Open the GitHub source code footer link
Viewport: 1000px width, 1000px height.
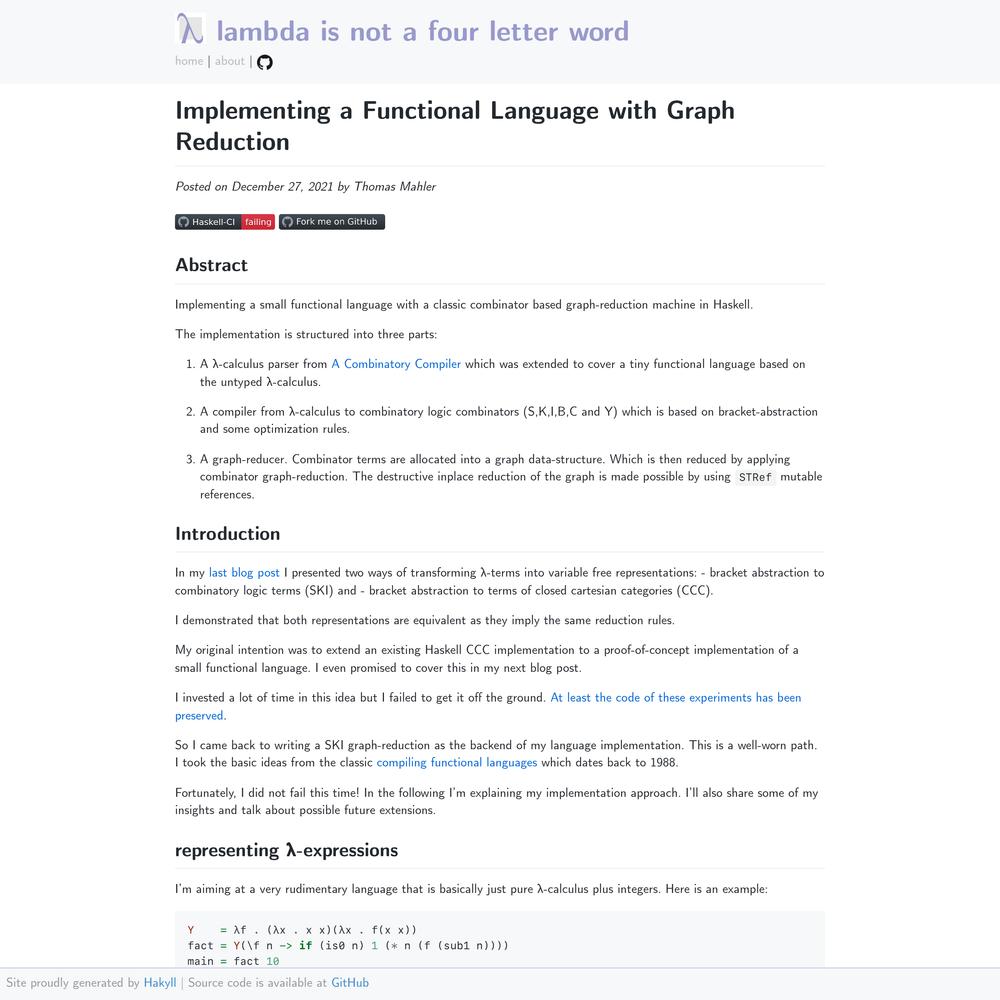[x=349, y=982]
